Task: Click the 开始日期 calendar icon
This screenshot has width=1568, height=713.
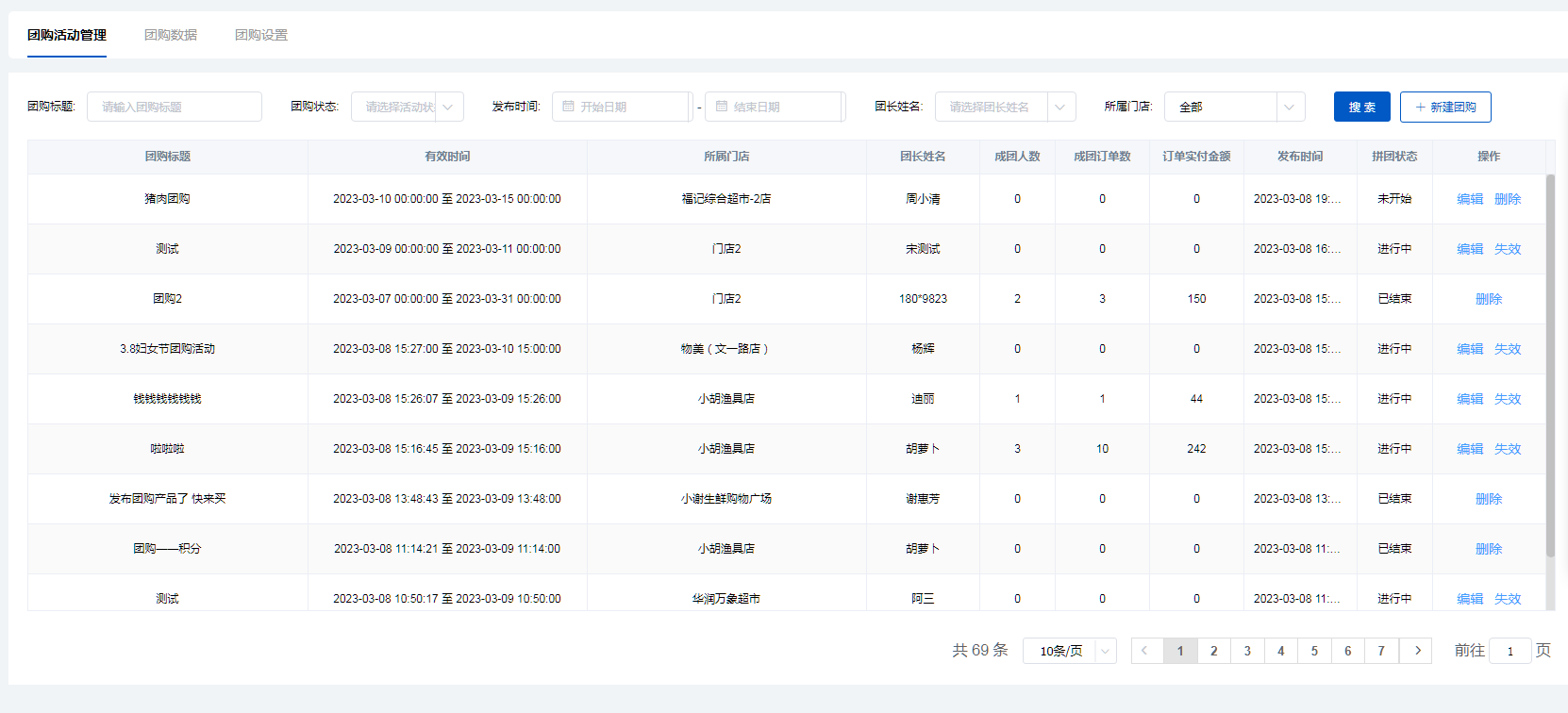Action: click(569, 107)
